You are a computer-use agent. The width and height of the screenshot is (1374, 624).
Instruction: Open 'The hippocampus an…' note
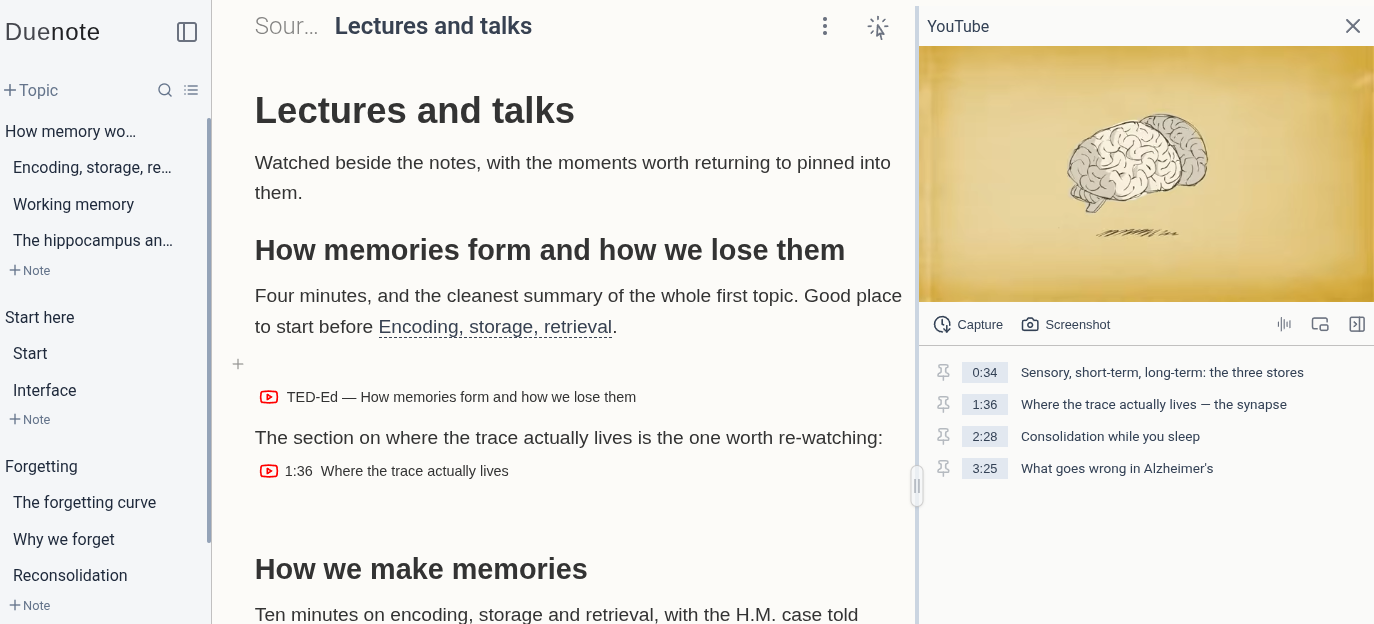93,240
